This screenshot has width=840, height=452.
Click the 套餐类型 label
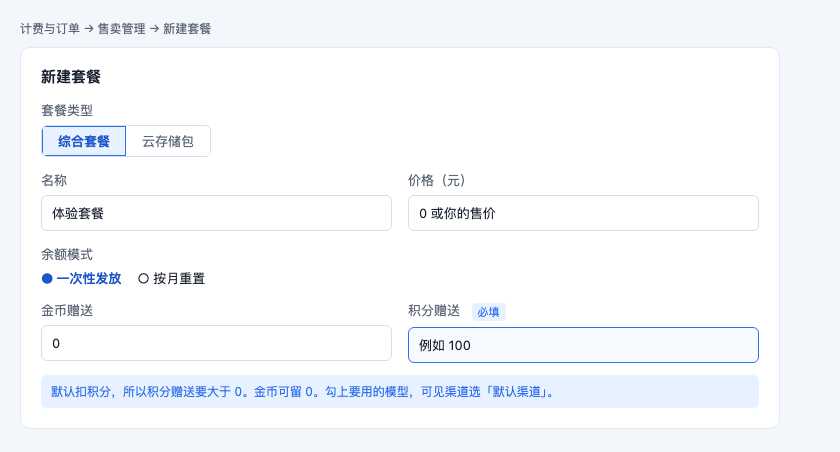(x=67, y=111)
